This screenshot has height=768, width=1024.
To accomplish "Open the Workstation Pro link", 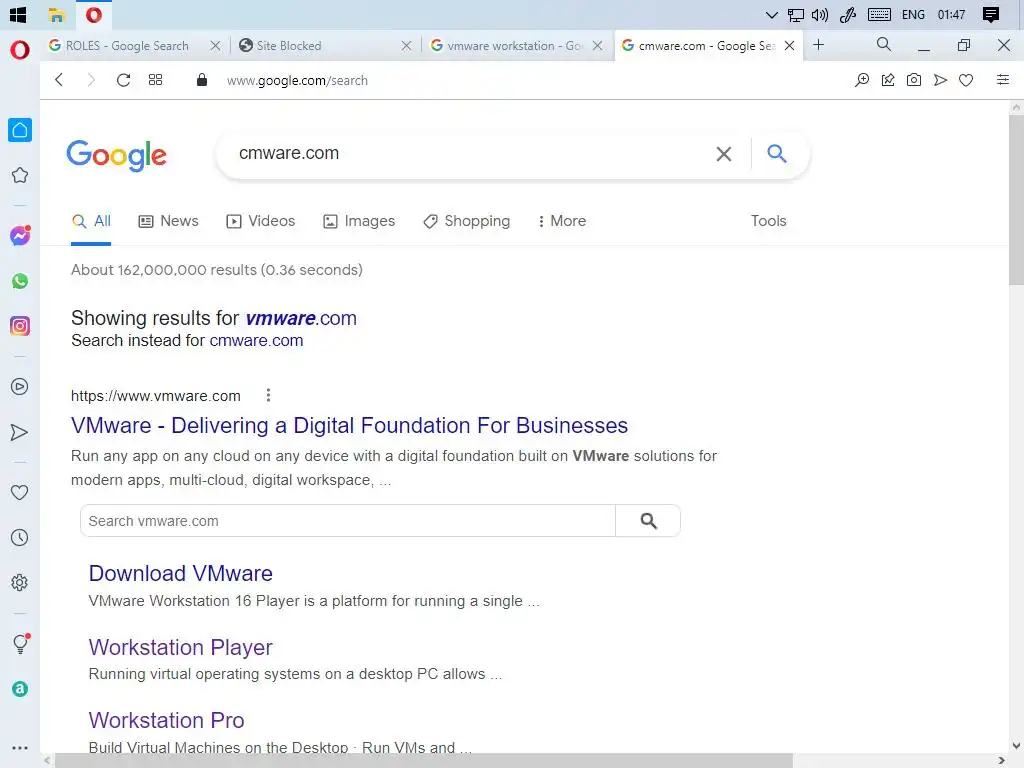I will point(167,720).
